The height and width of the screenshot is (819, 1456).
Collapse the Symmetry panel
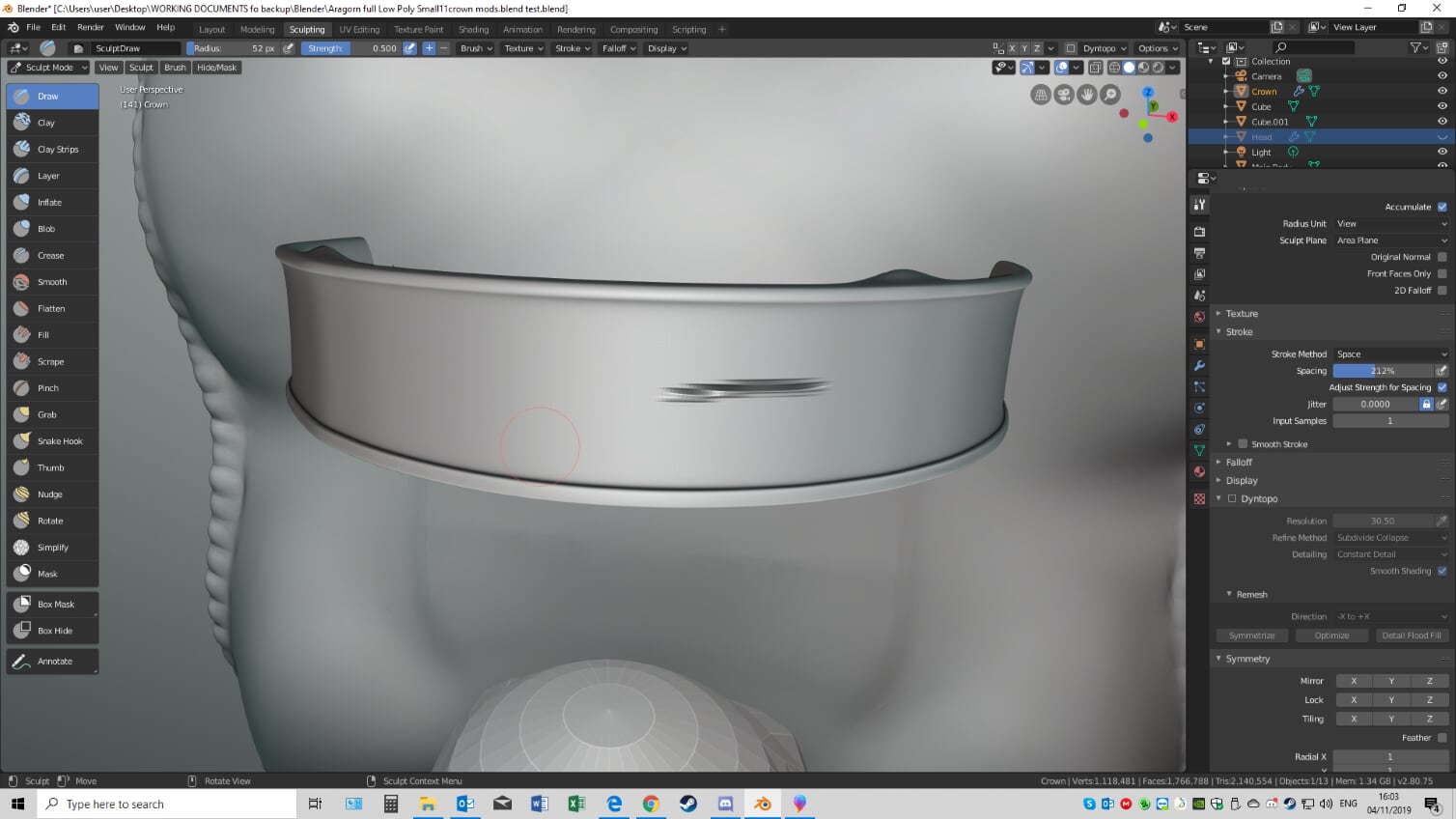[1247, 659]
